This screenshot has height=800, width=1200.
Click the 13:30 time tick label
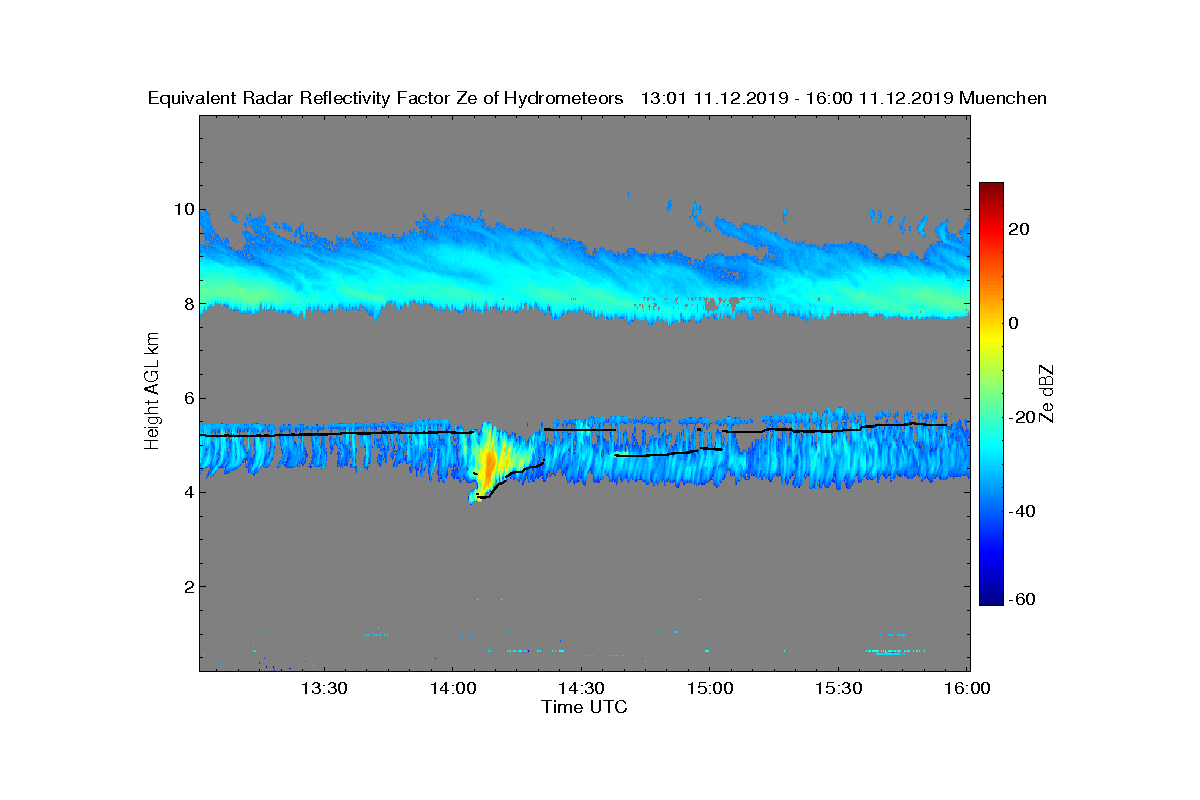(x=324, y=688)
